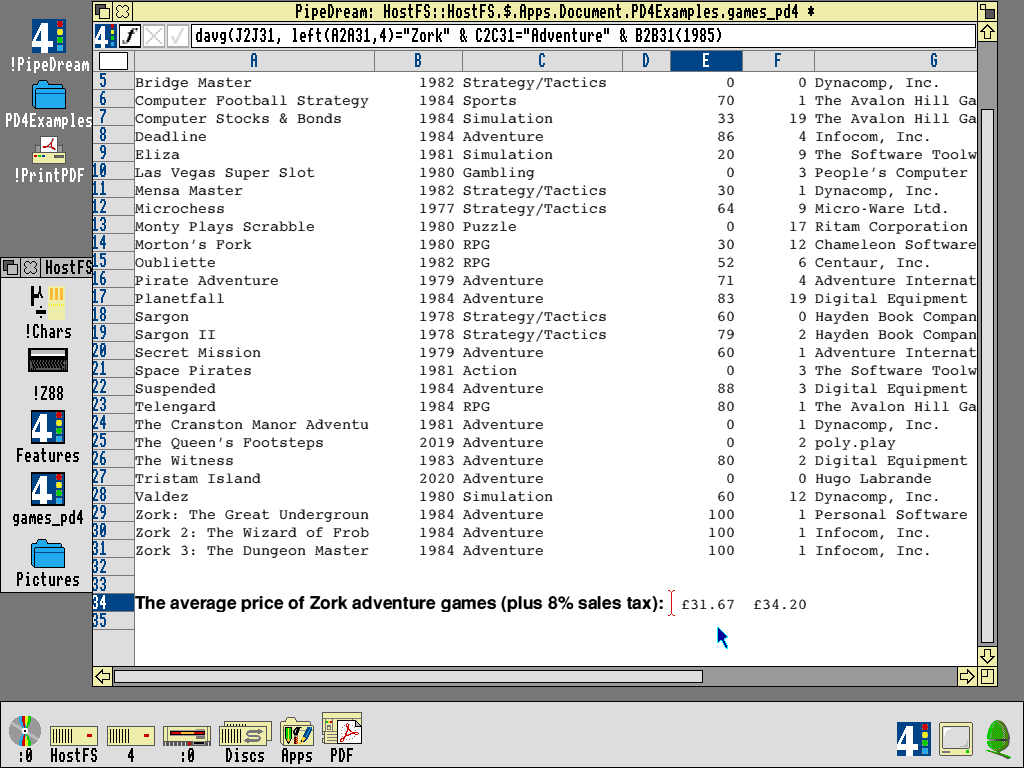
Task: Click the RISC OS acorn task manager icon
Action: point(997,738)
